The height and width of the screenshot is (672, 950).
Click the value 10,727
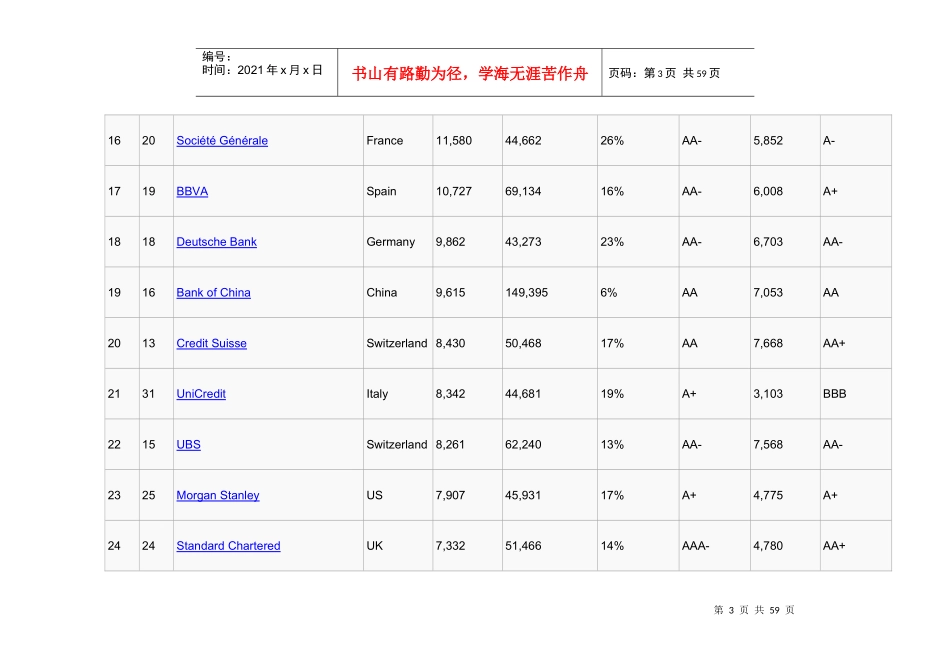click(x=454, y=191)
